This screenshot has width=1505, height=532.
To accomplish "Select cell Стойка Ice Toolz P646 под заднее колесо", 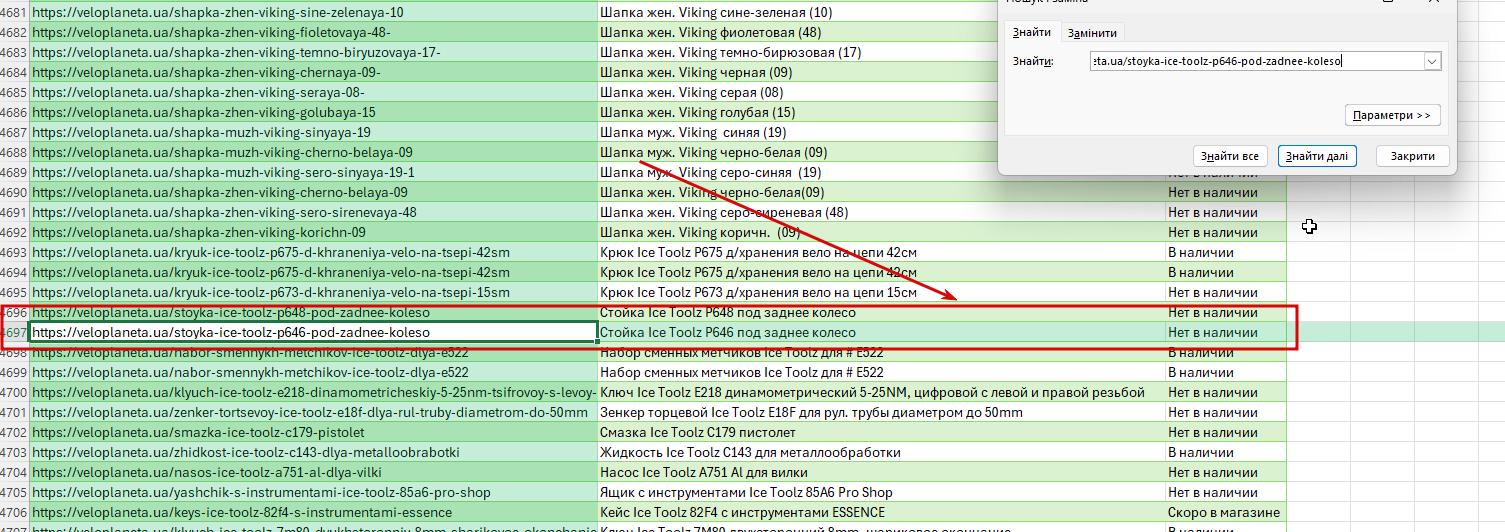I will click(x=881, y=332).
